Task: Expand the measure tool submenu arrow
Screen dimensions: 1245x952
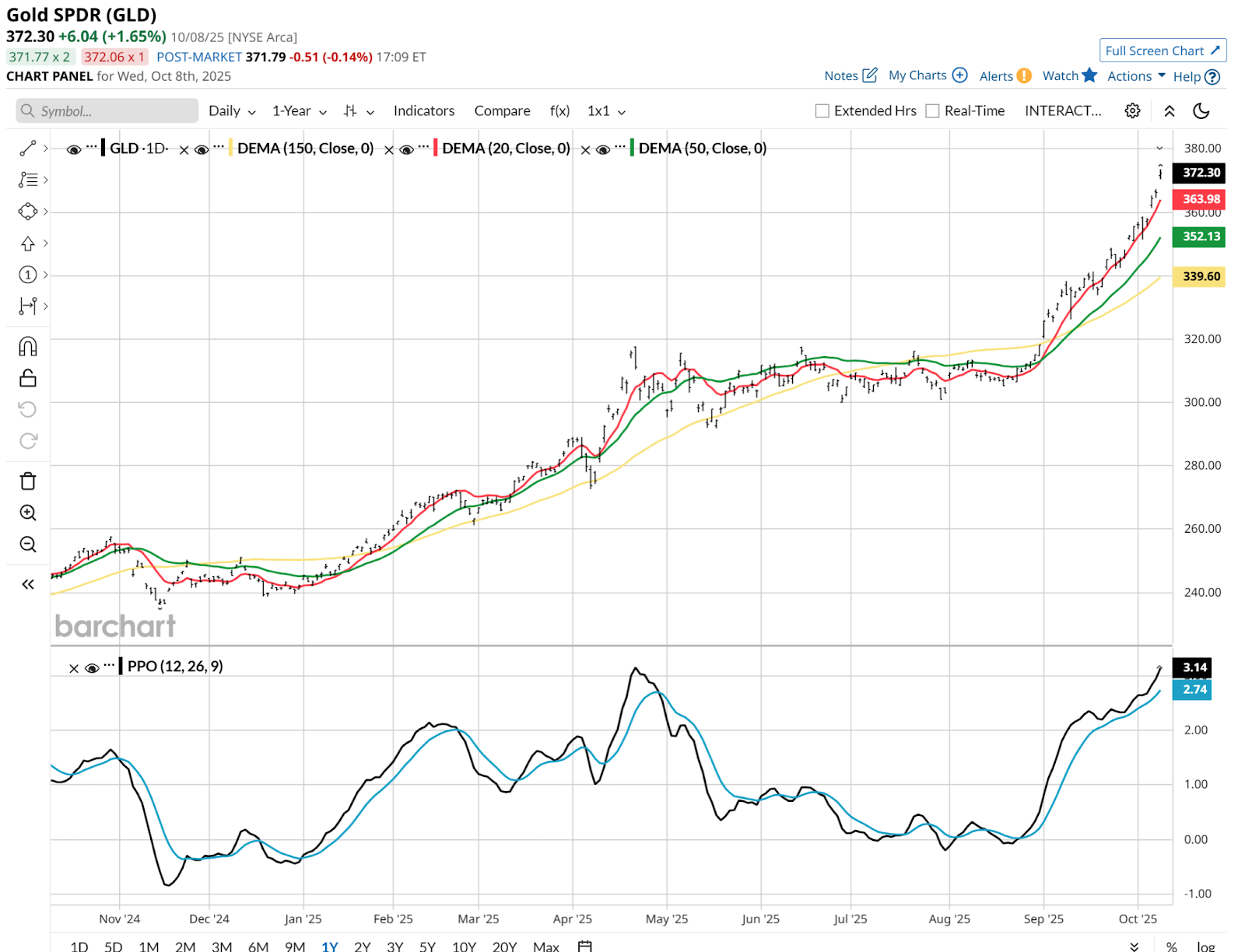Action: [46, 306]
